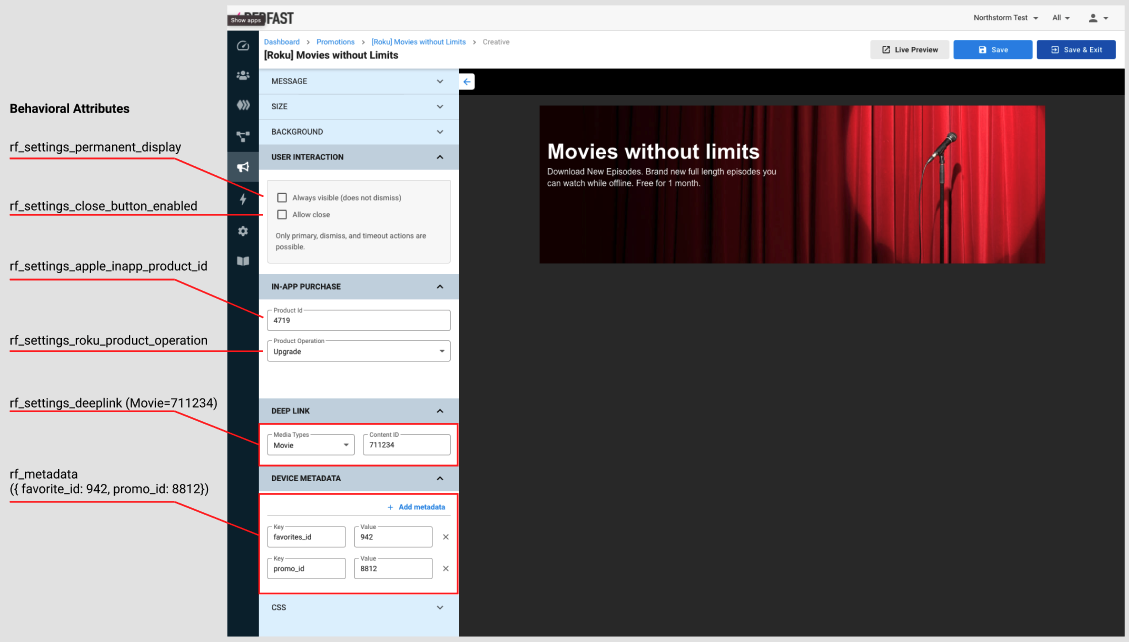
Task: Open the lightning bolt icon in sidebar
Action: pos(243,199)
